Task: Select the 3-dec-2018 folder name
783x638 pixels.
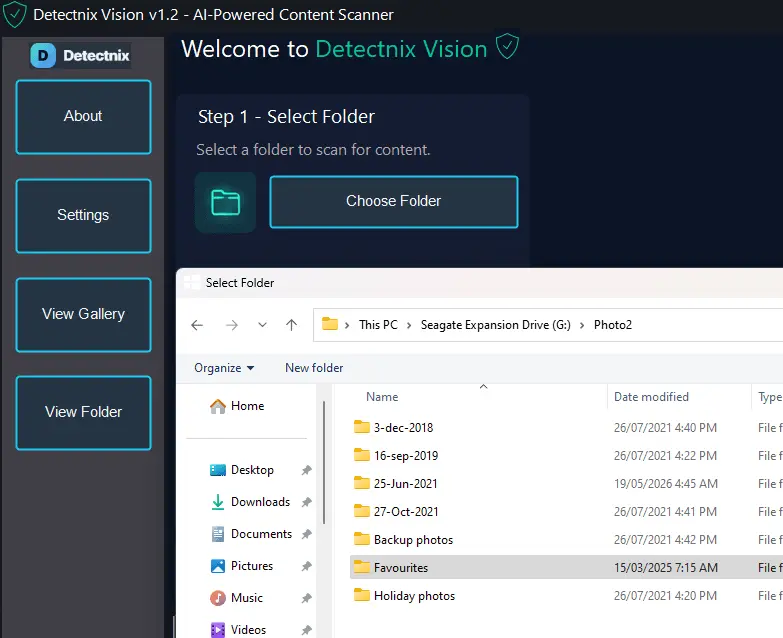Action: (x=403, y=428)
